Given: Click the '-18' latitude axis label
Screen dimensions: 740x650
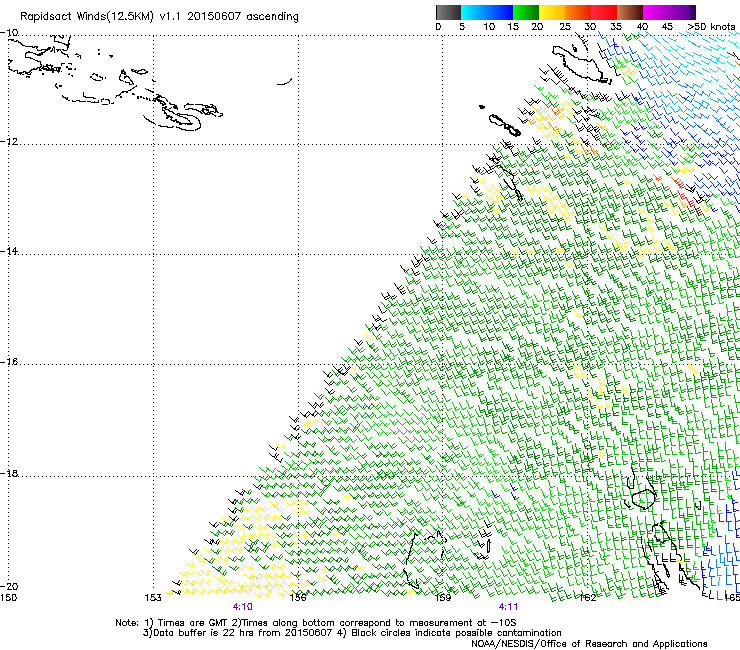Looking at the screenshot, I should pyautogui.click(x=9, y=473).
